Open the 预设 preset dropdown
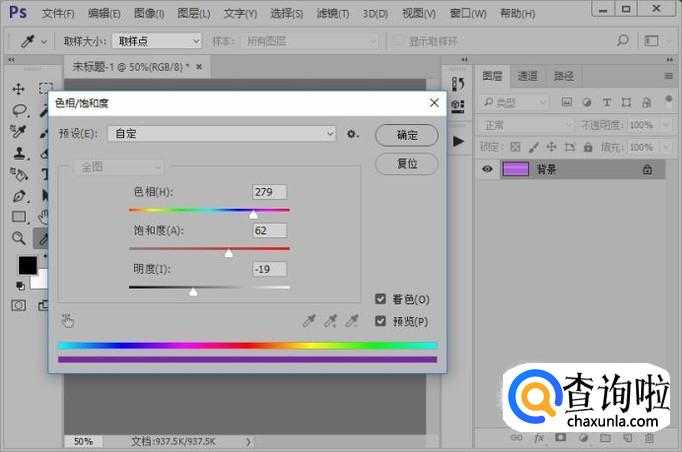Viewport: 682px width, 452px height. coord(222,134)
